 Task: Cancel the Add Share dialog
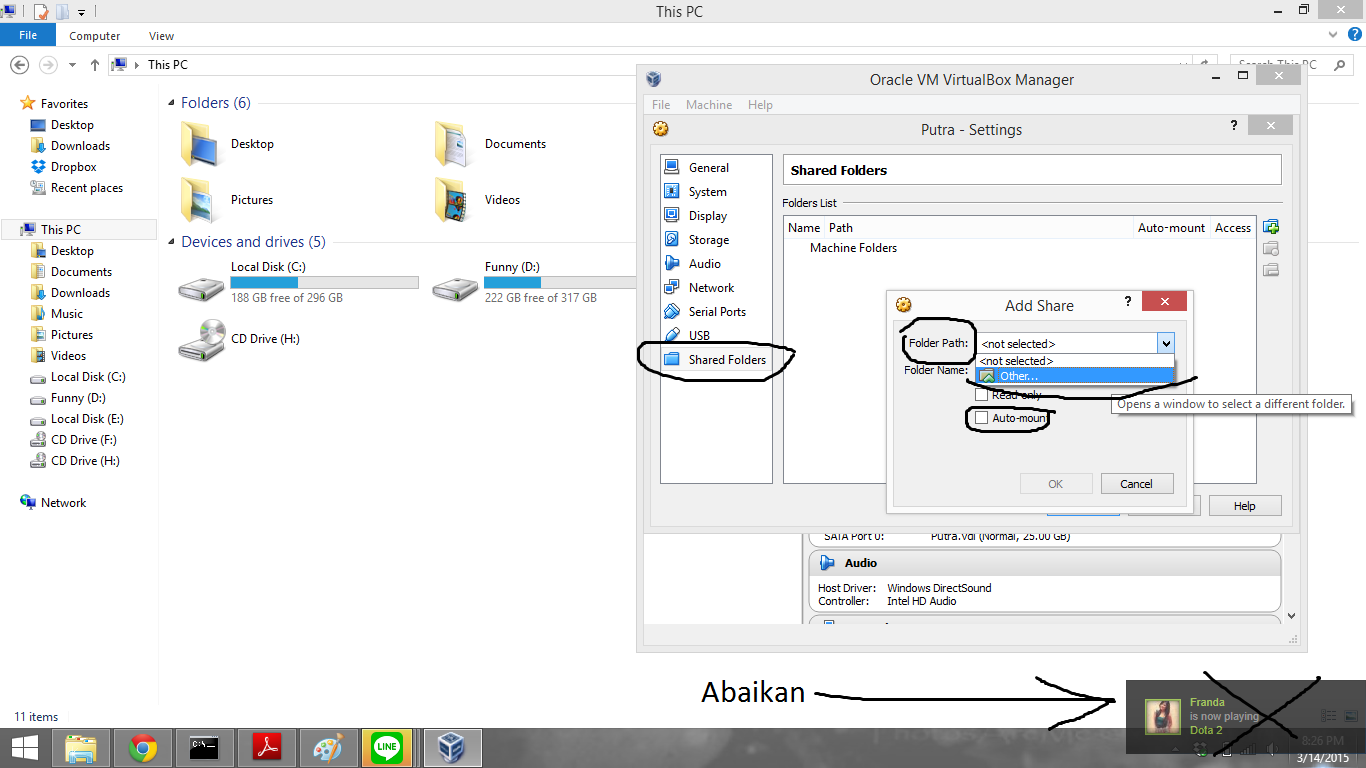click(x=1136, y=484)
